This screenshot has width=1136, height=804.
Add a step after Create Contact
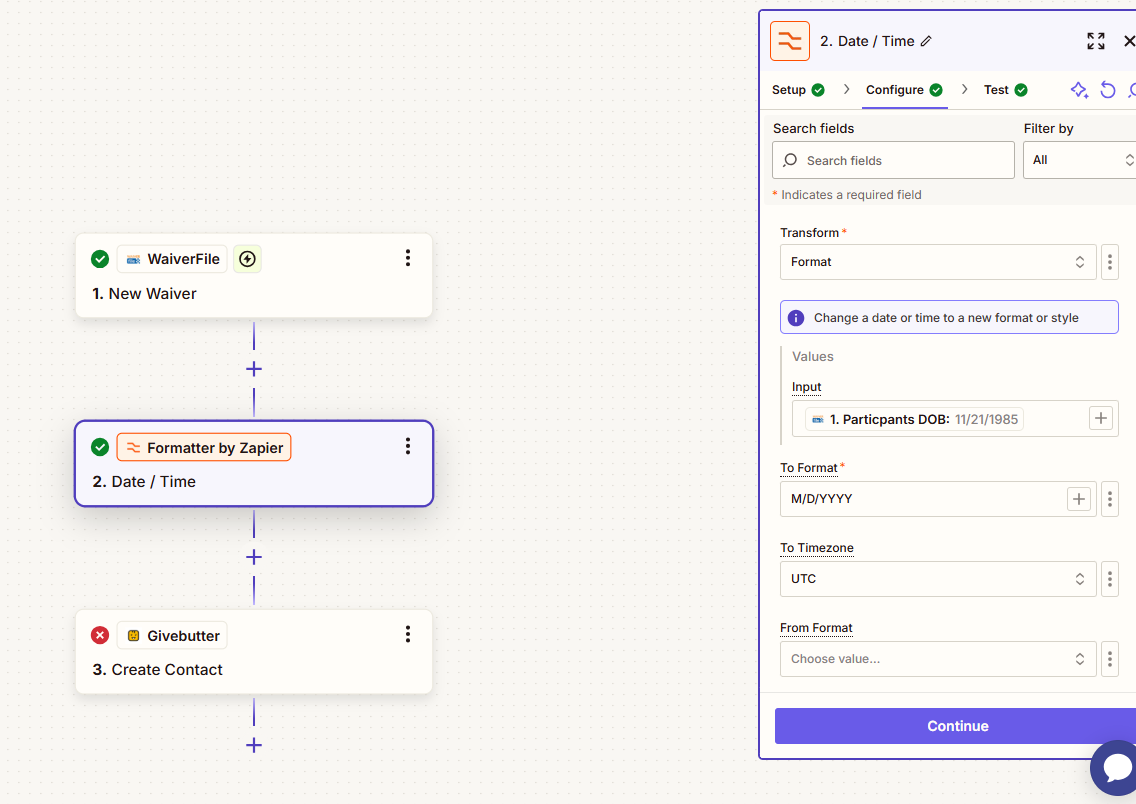[x=254, y=745]
